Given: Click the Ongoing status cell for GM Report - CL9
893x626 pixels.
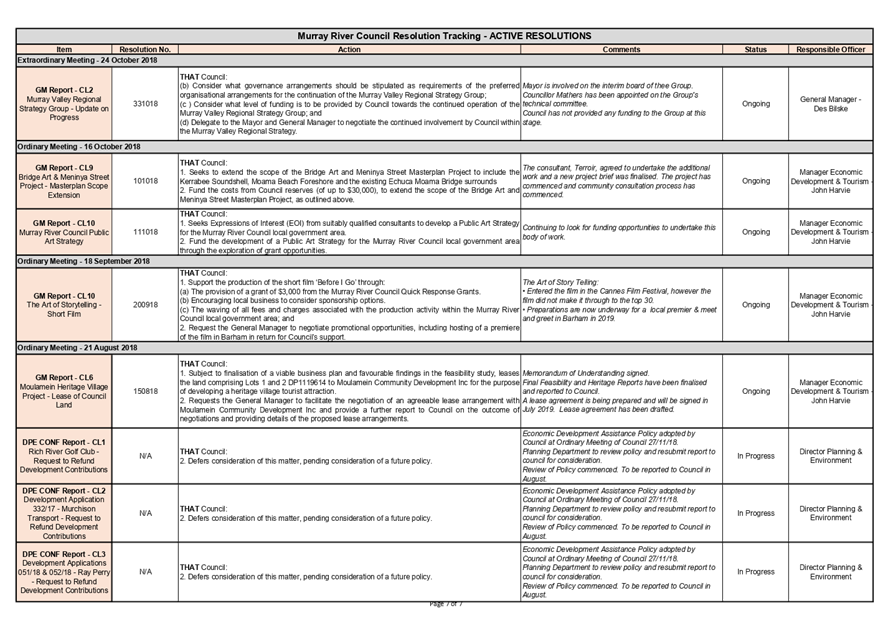Looking at the screenshot, I should 754,180.
